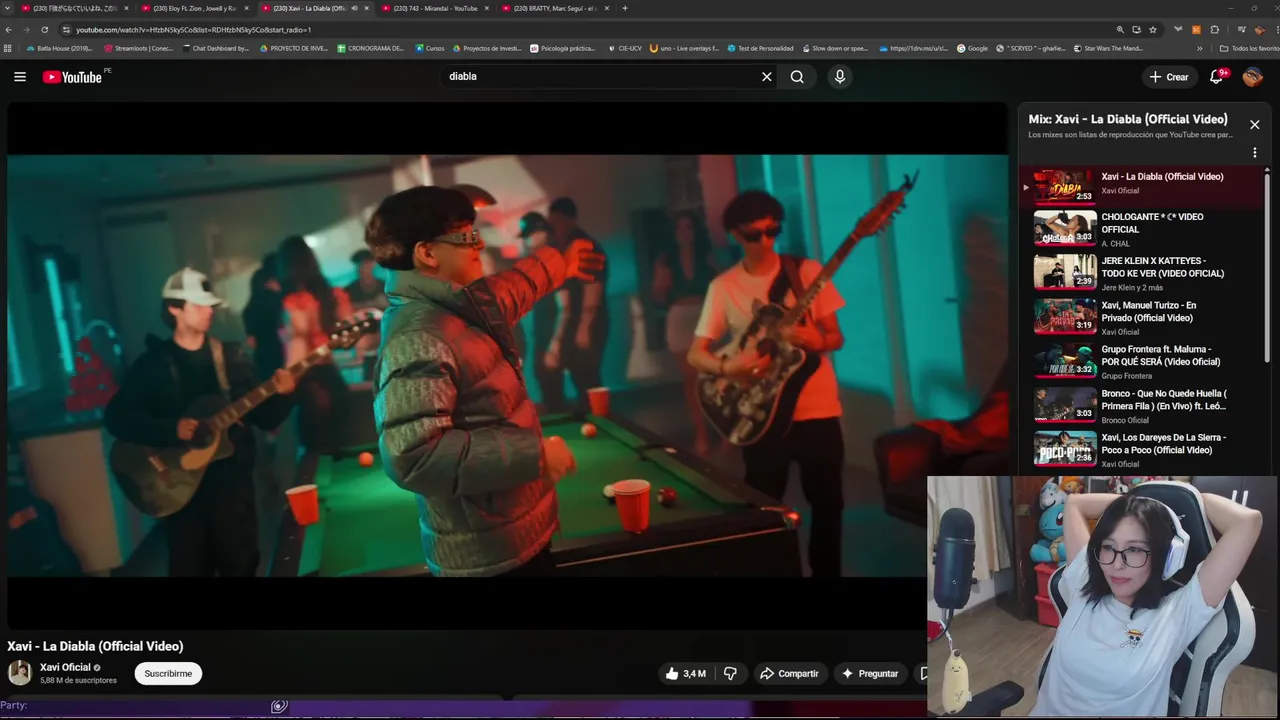The height and width of the screenshot is (720, 1280).
Task: Start voice search with the microphone
Action: [x=840, y=77]
